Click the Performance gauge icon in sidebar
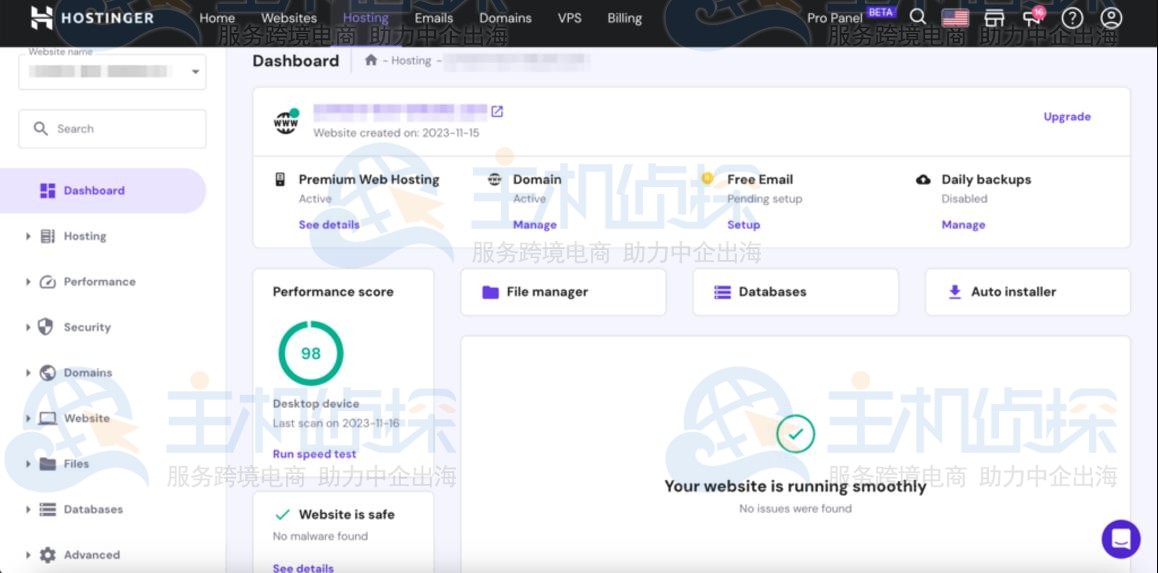Image resolution: width=1158 pixels, height=573 pixels. pos(47,282)
